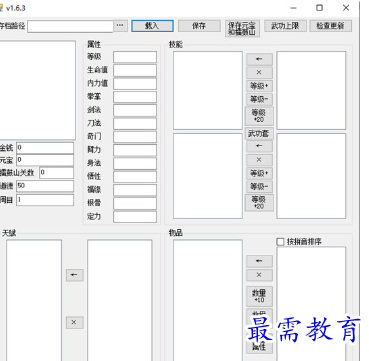Screen dimensions: 369x361
Task: Click the ← arrow button directly below 武功套
Action: [259, 146]
